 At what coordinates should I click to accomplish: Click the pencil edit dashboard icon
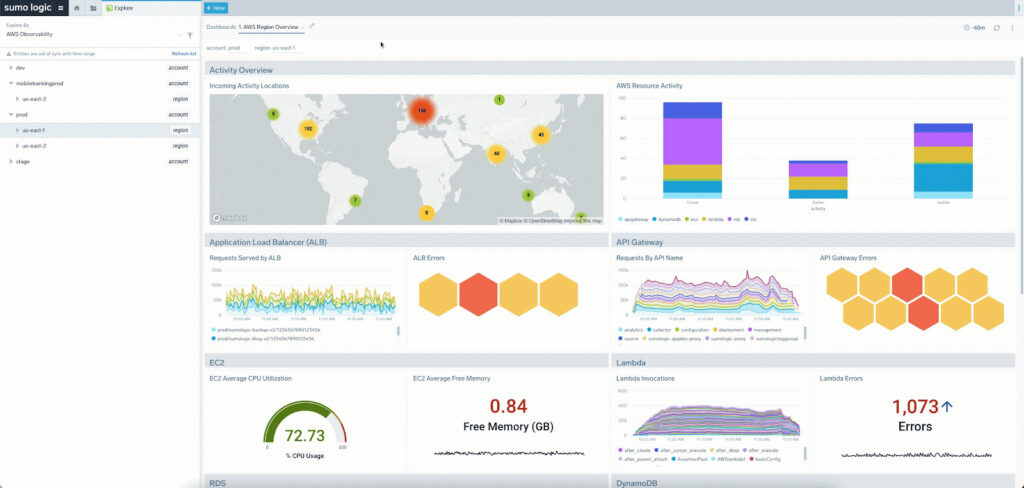pos(312,26)
